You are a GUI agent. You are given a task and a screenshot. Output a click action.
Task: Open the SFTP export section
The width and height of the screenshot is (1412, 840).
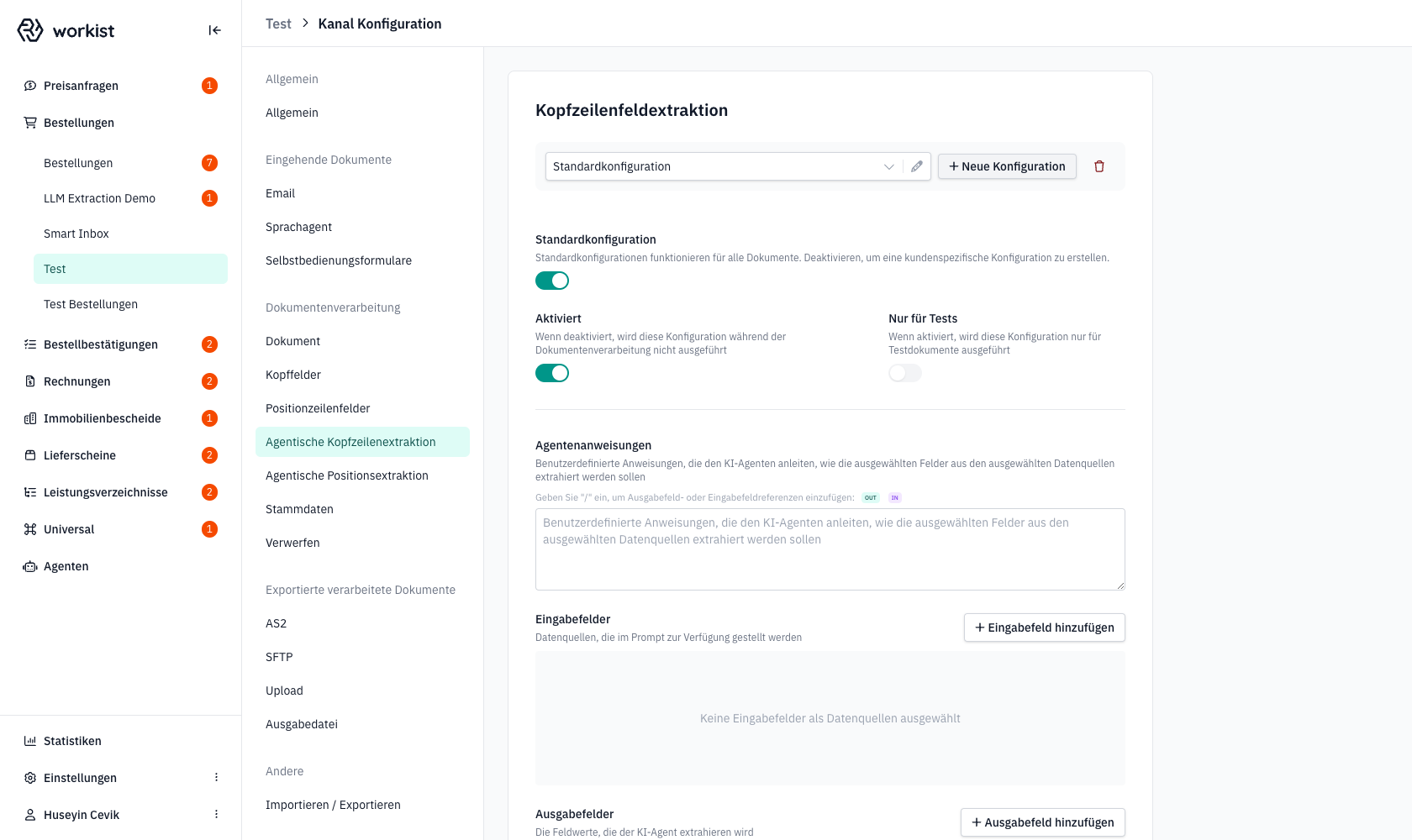362,657
